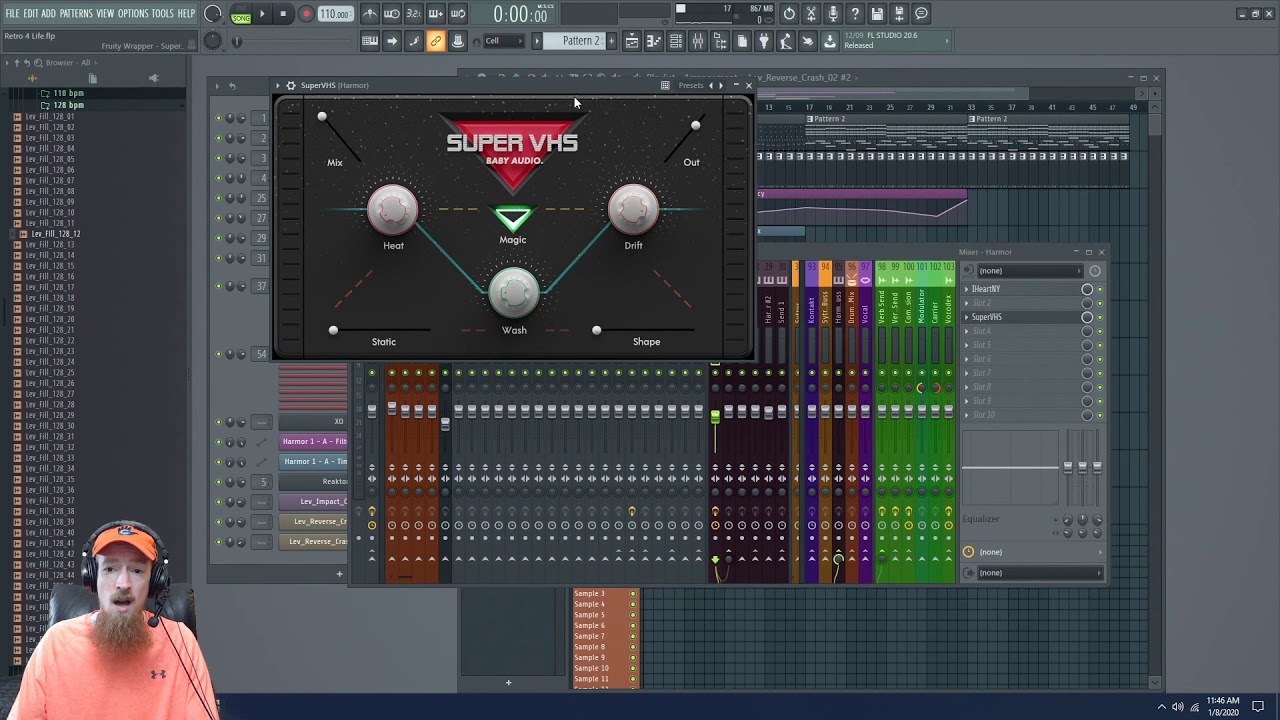Screen dimensions: 1280x720
Task: Click the stamp tool icon in toolbar
Action: (x=458, y=41)
